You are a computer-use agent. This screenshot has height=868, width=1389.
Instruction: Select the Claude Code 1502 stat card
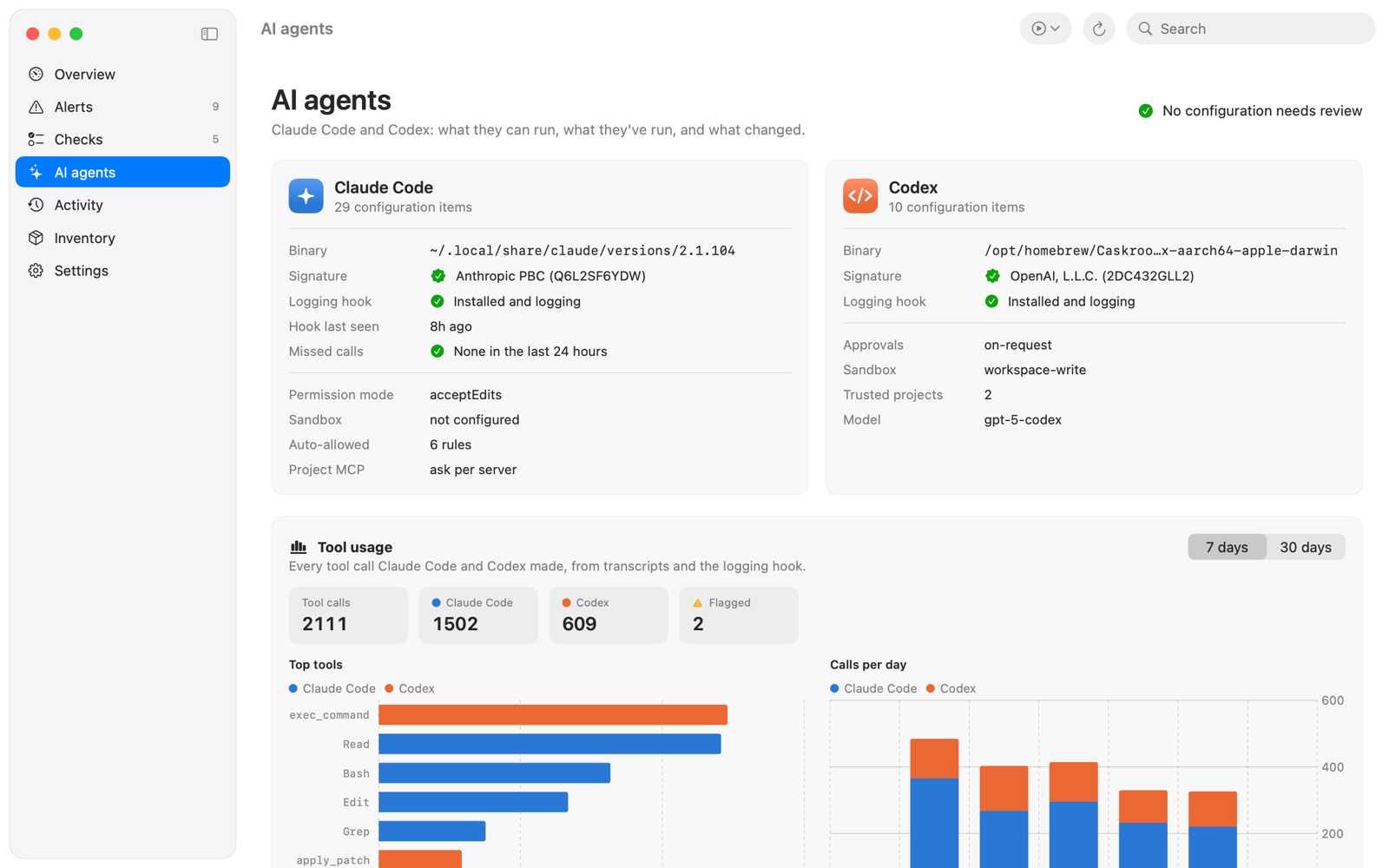pyautogui.click(x=478, y=615)
